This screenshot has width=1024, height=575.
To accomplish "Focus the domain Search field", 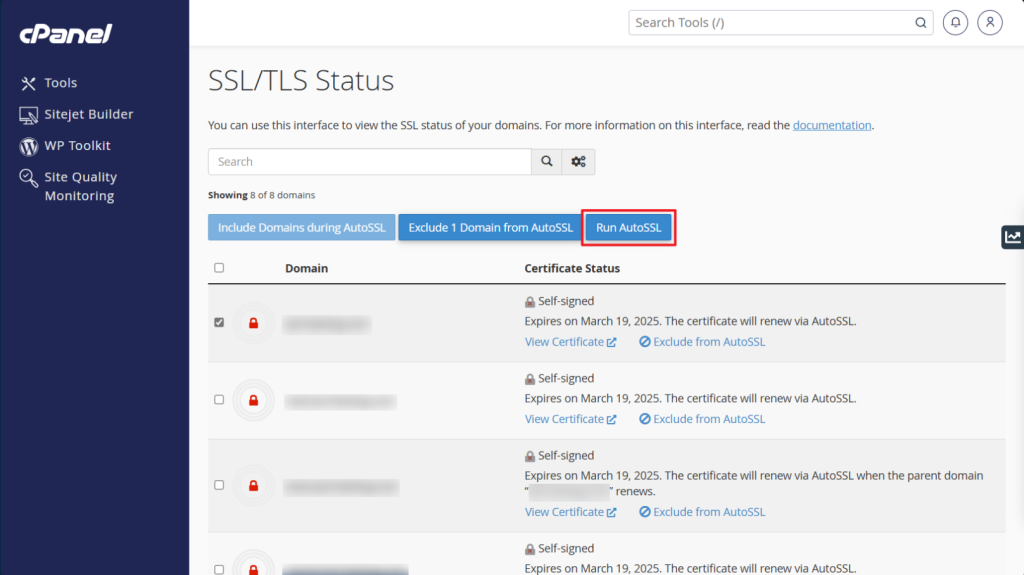I will (370, 161).
